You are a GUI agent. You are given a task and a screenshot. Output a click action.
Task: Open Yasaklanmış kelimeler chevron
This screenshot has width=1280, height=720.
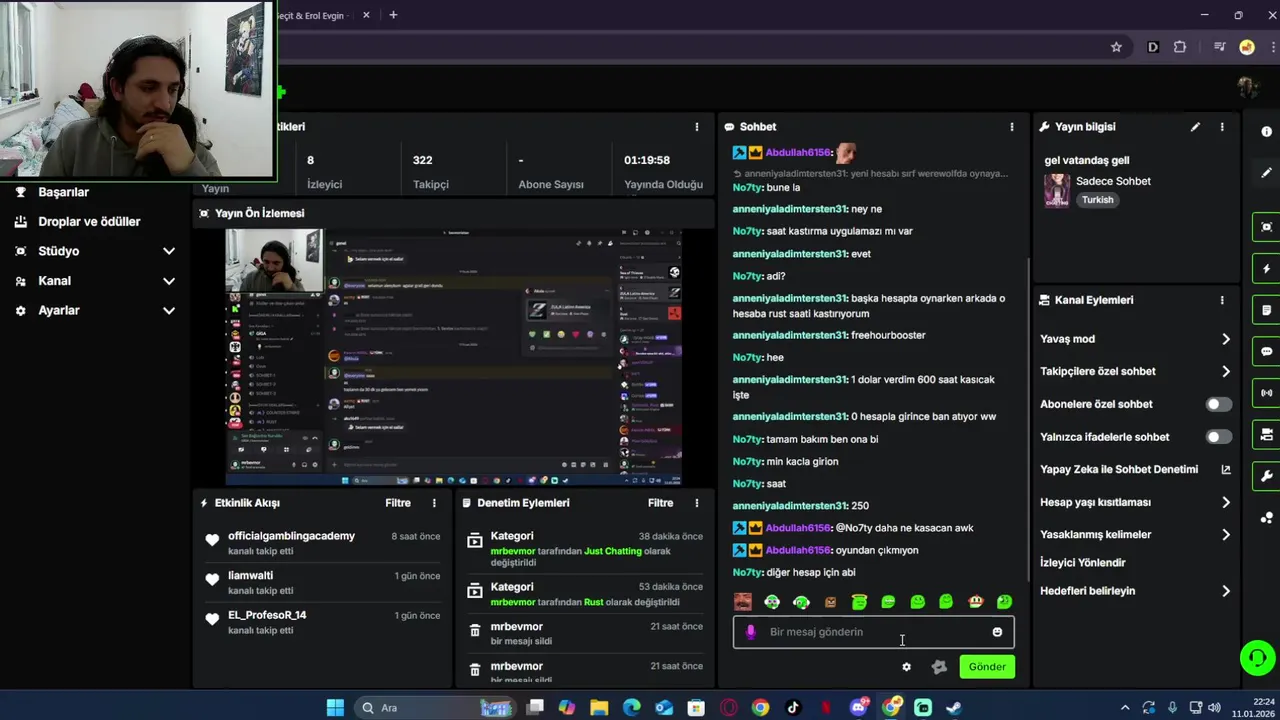pos(1226,534)
